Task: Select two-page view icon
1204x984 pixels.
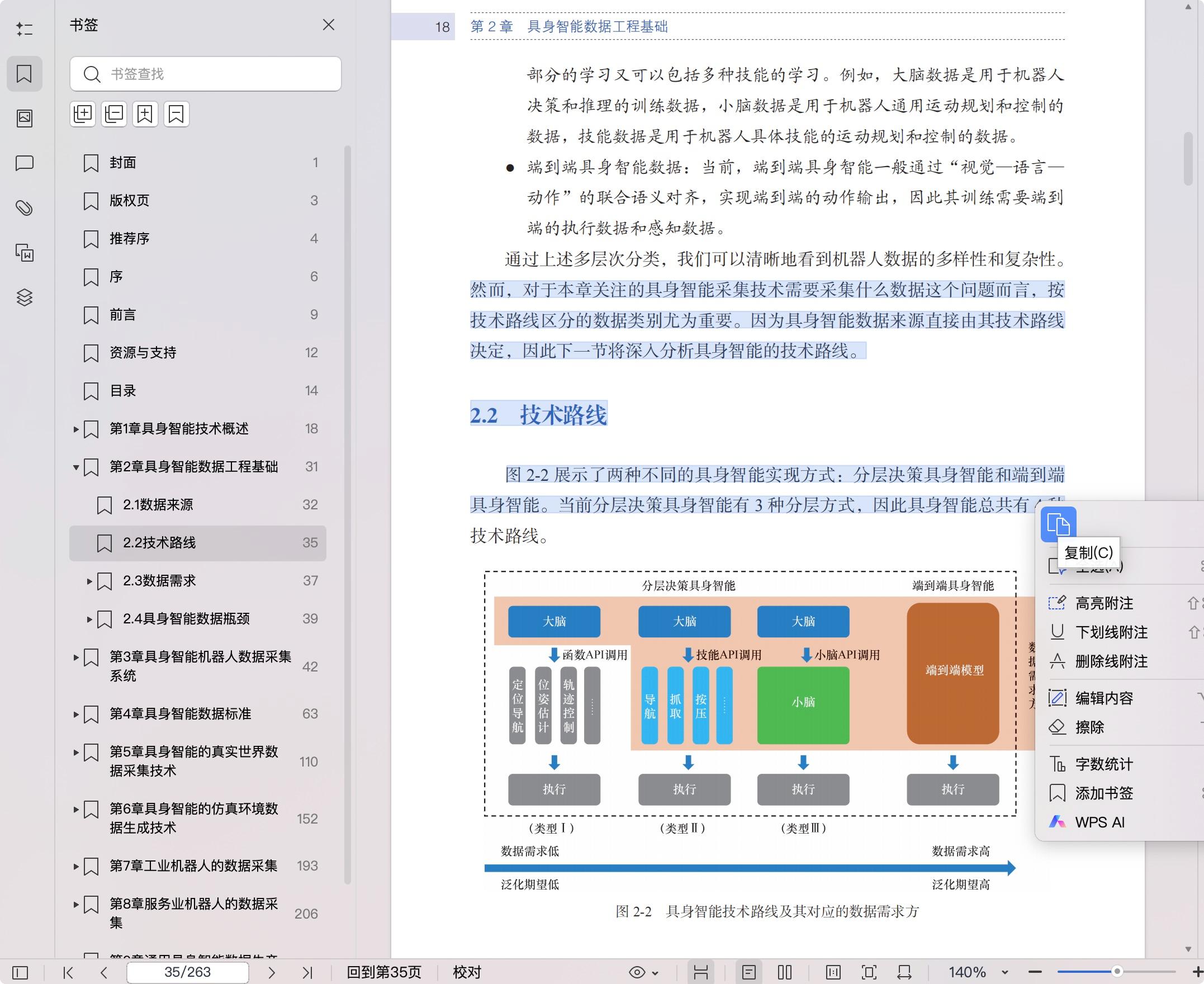Action: pos(785,973)
